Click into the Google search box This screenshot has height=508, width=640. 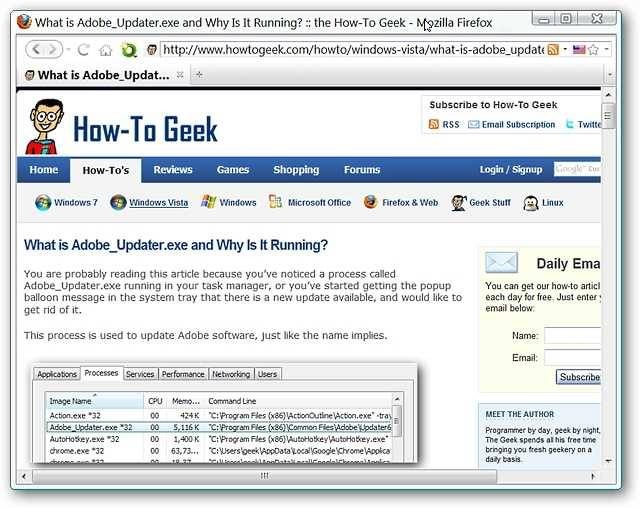tap(577, 169)
